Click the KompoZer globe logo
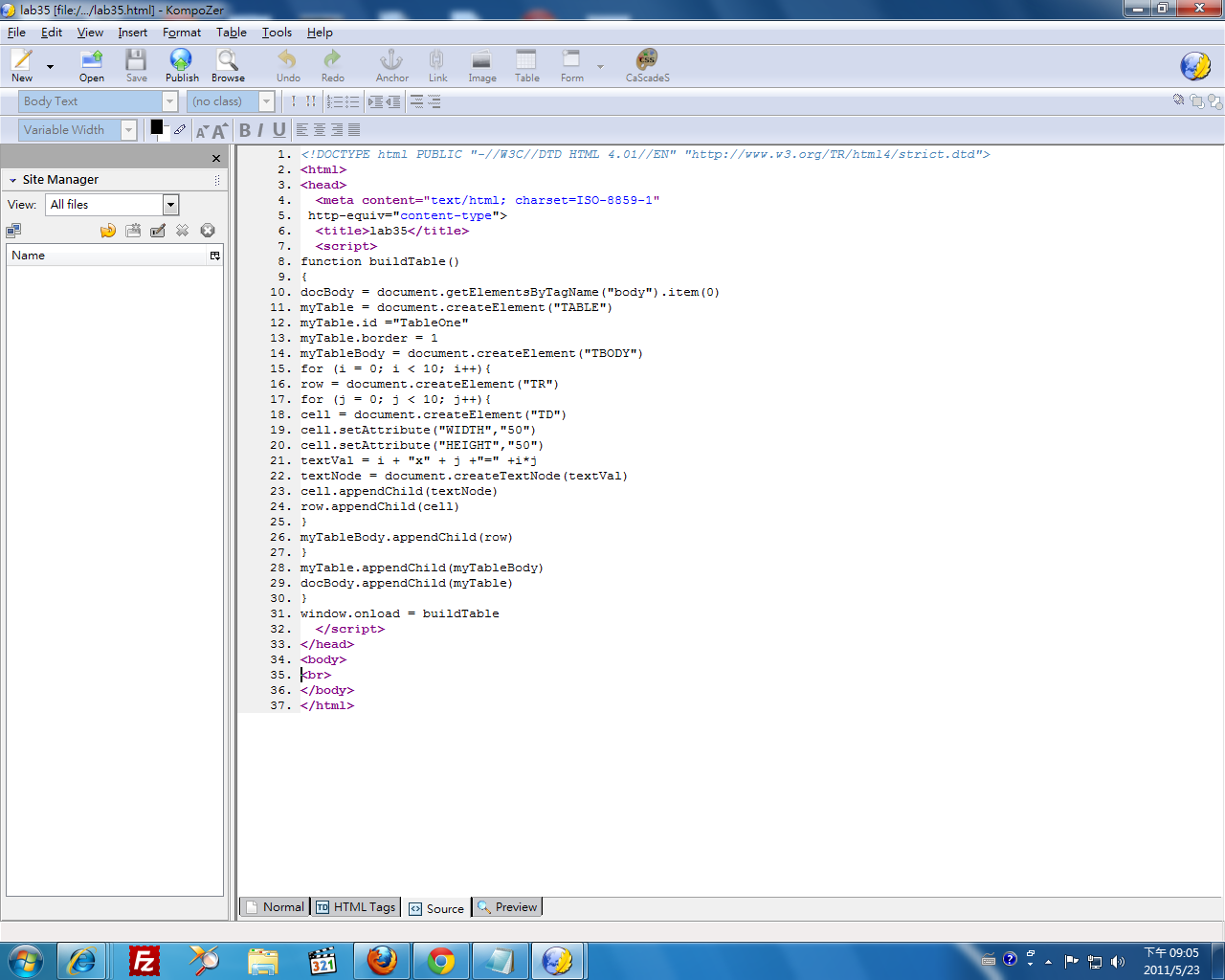 click(x=1195, y=66)
